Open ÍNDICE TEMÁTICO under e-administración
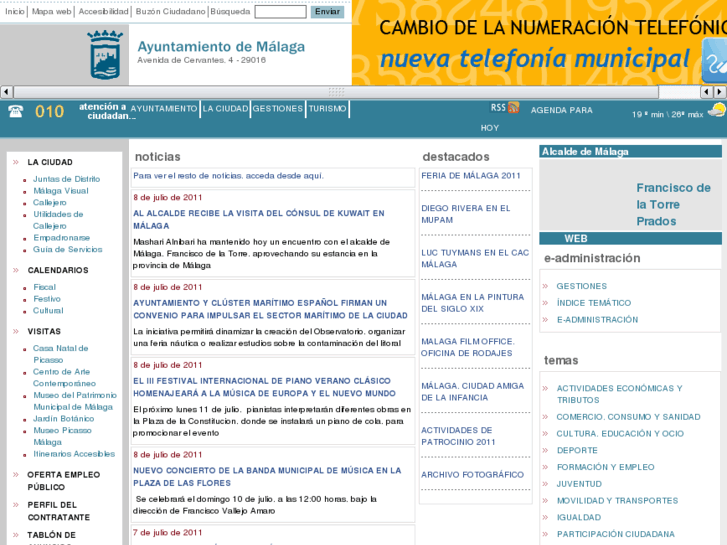The width and height of the screenshot is (727, 545). tap(594, 303)
